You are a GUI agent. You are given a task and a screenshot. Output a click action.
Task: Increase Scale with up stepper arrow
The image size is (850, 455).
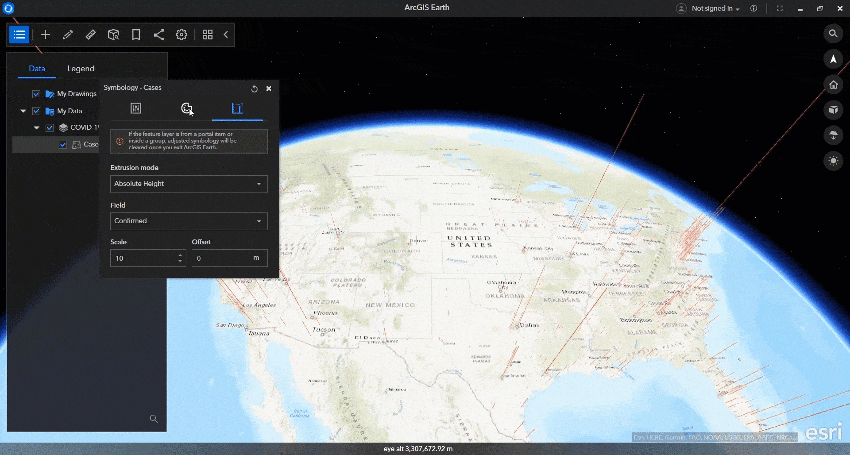coord(181,254)
